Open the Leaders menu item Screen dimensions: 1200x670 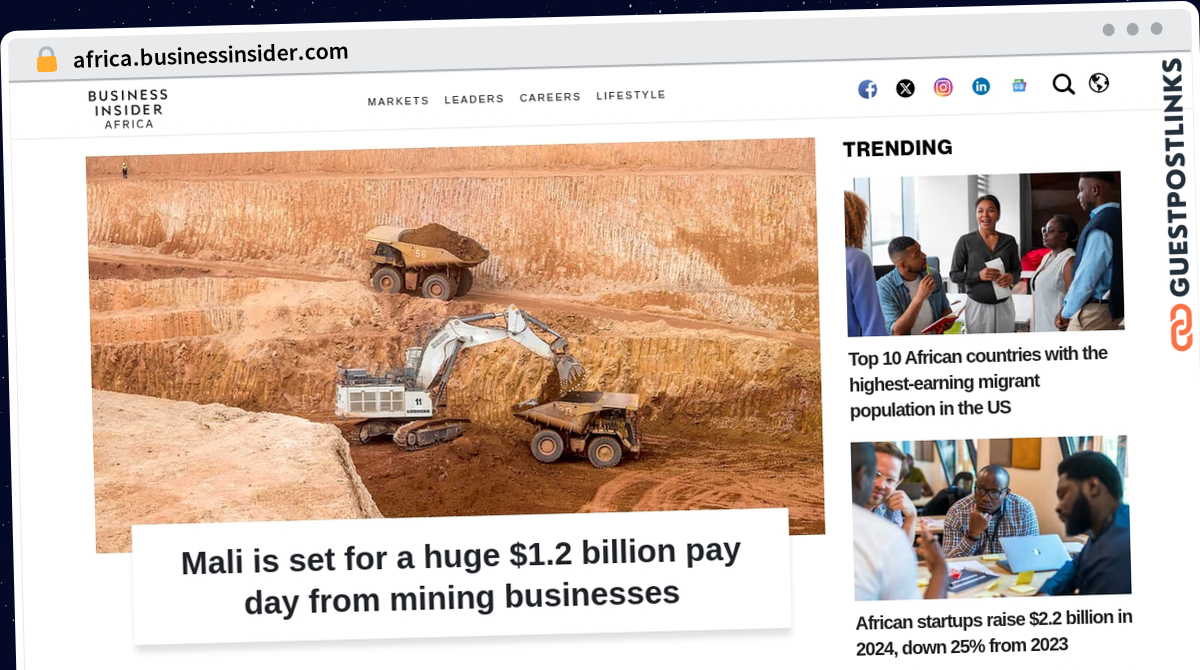(474, 99)
